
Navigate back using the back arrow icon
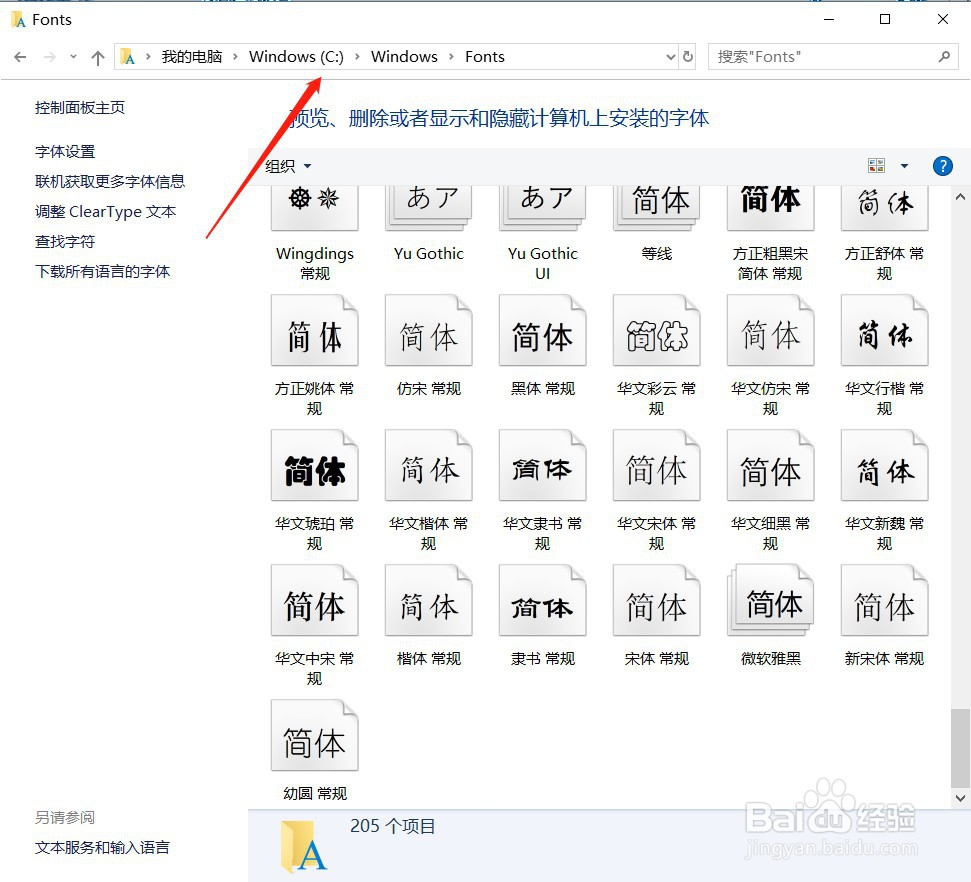pyautogui.click(x=19, y=57)
